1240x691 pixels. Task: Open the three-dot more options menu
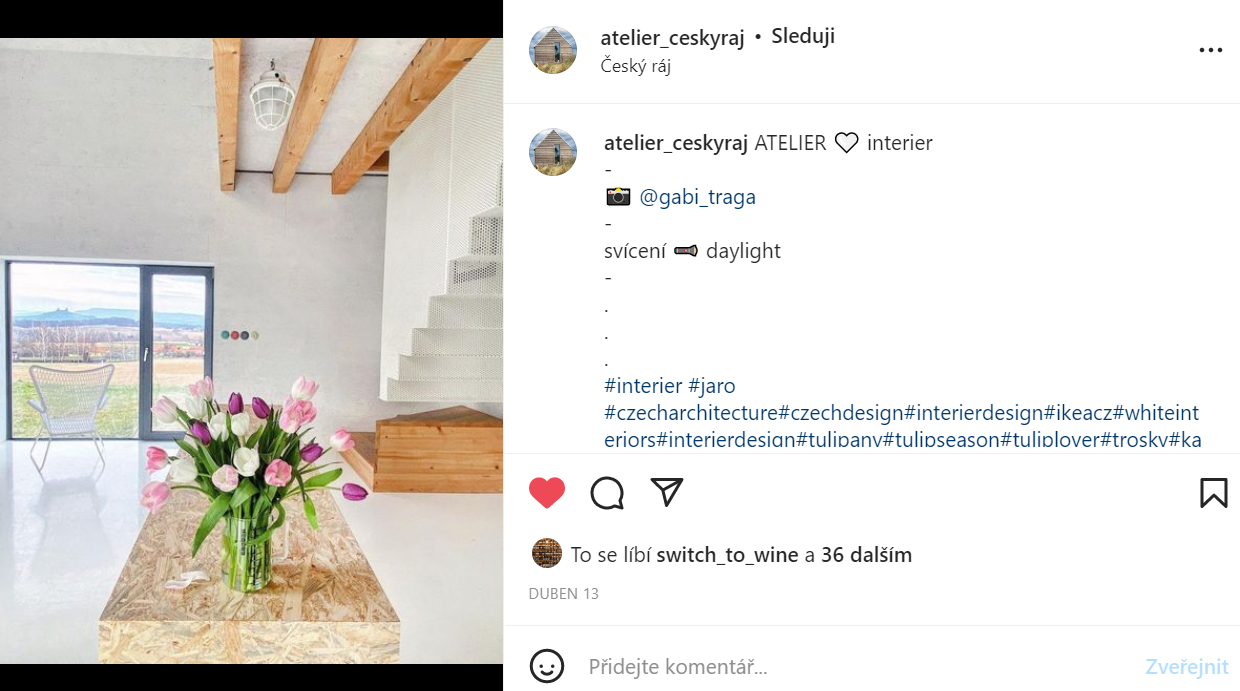tap(1210, 51)
